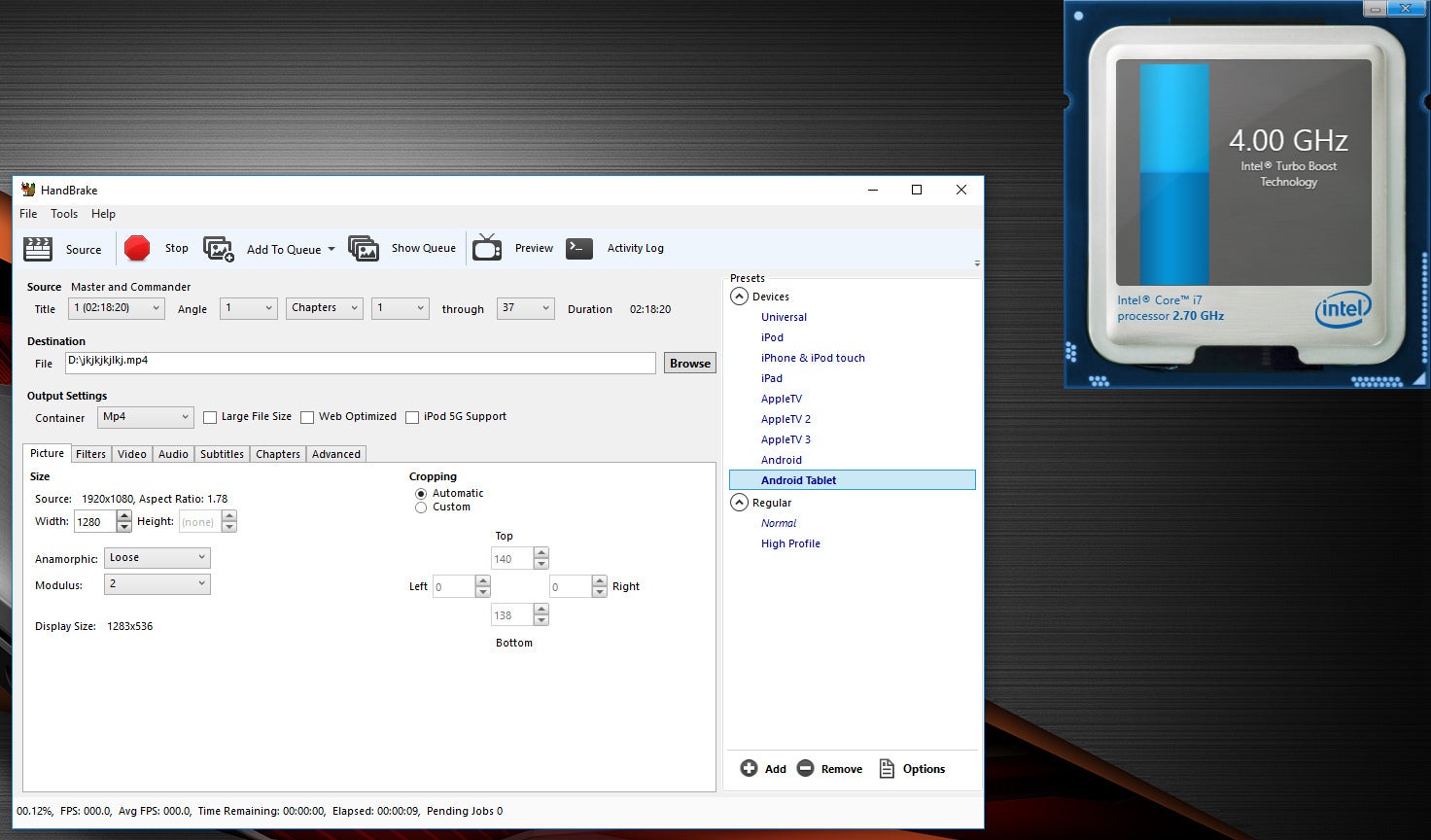Click the Add To Queue icon

click(x=219, y=249)
